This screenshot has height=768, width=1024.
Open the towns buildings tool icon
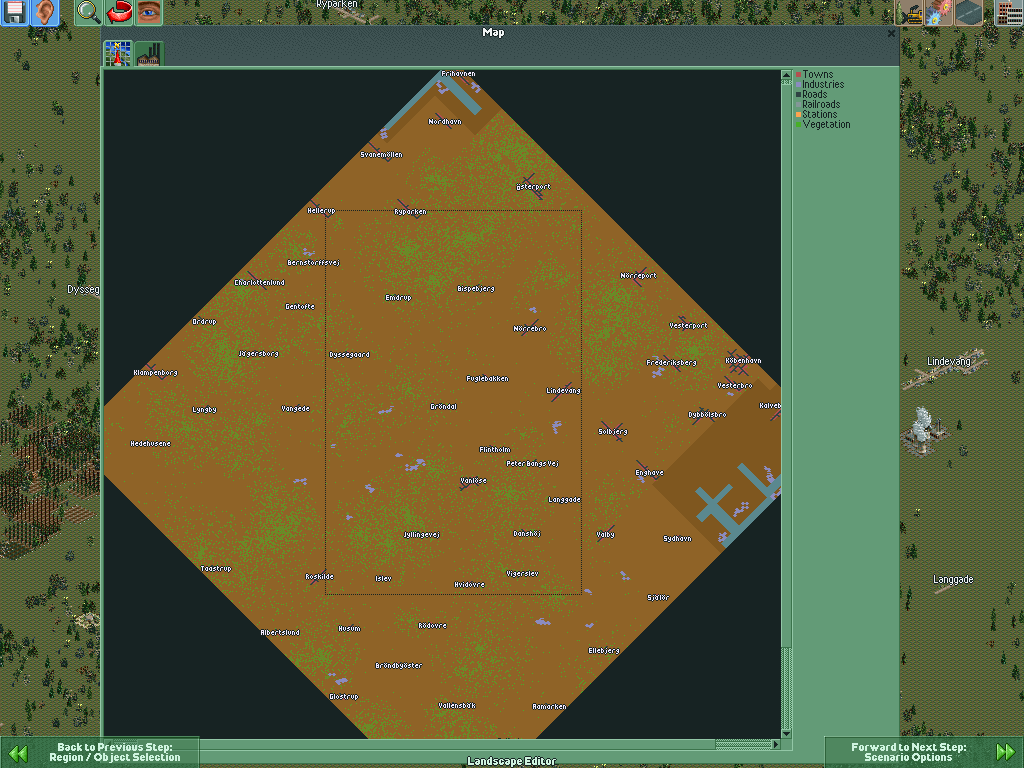(x=1009, y=12)
